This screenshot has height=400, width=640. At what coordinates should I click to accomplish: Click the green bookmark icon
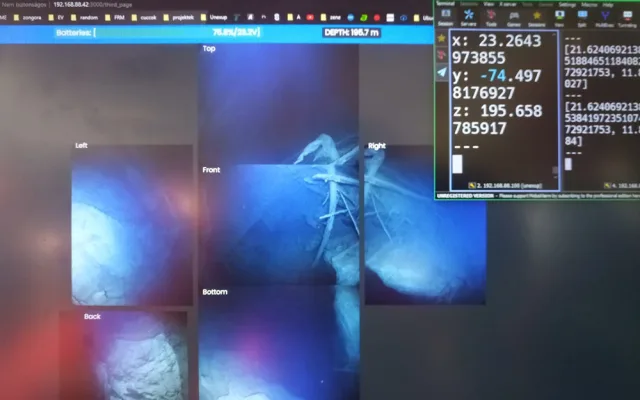click(364, 18)
